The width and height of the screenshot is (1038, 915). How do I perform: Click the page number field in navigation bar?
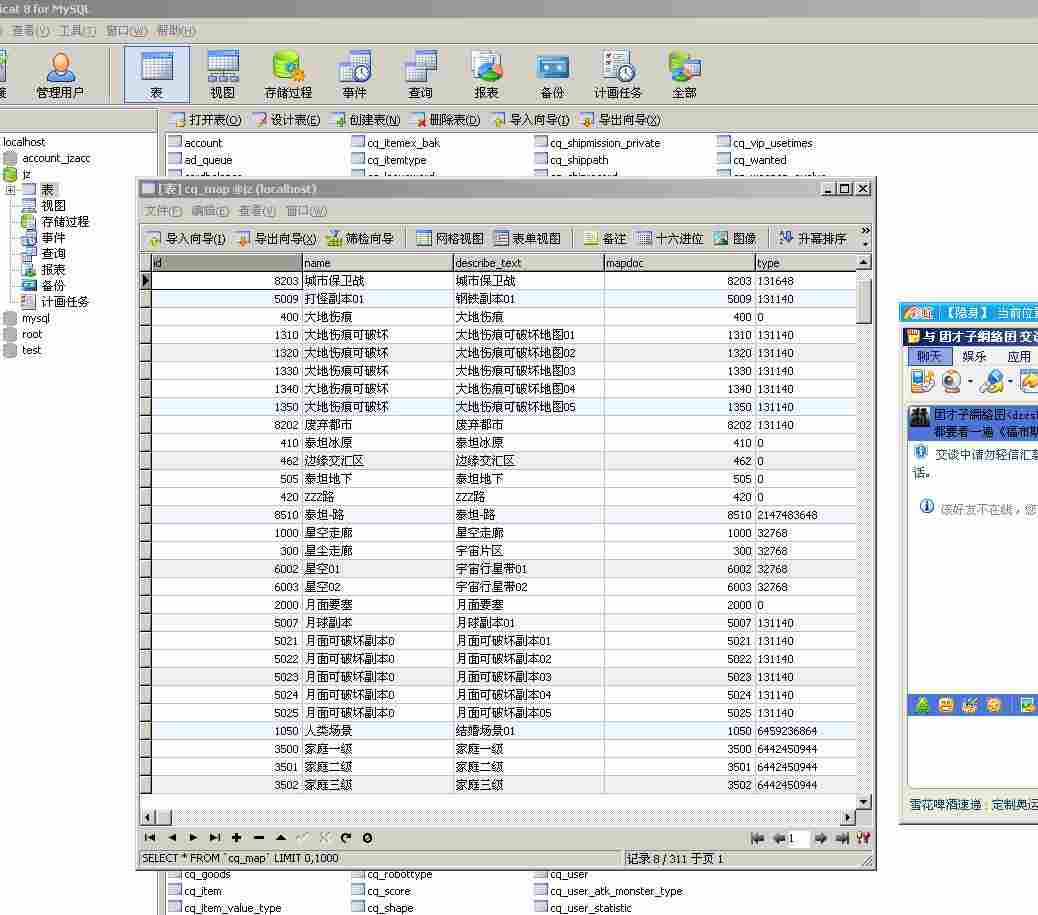(797, 838)
